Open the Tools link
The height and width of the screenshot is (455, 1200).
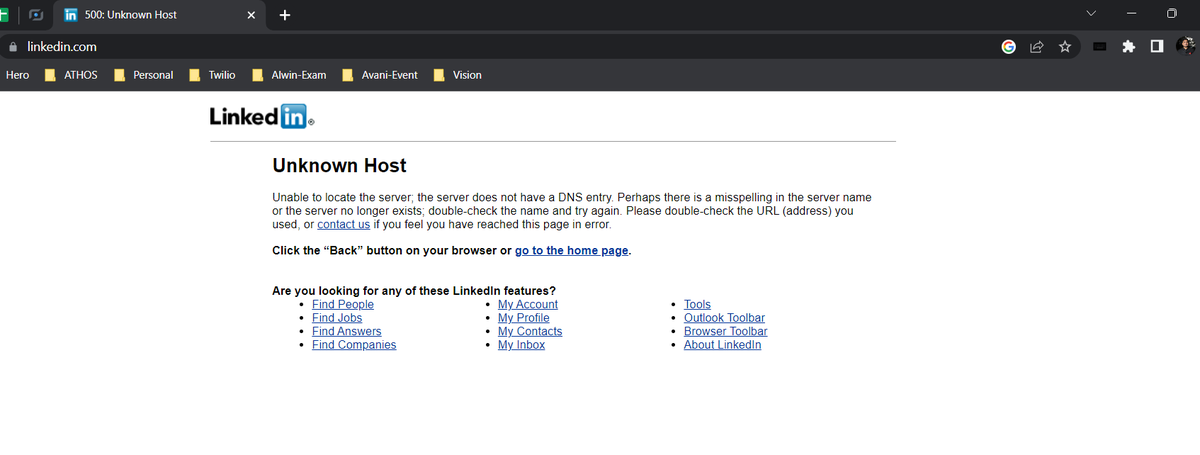pos(697,305)
